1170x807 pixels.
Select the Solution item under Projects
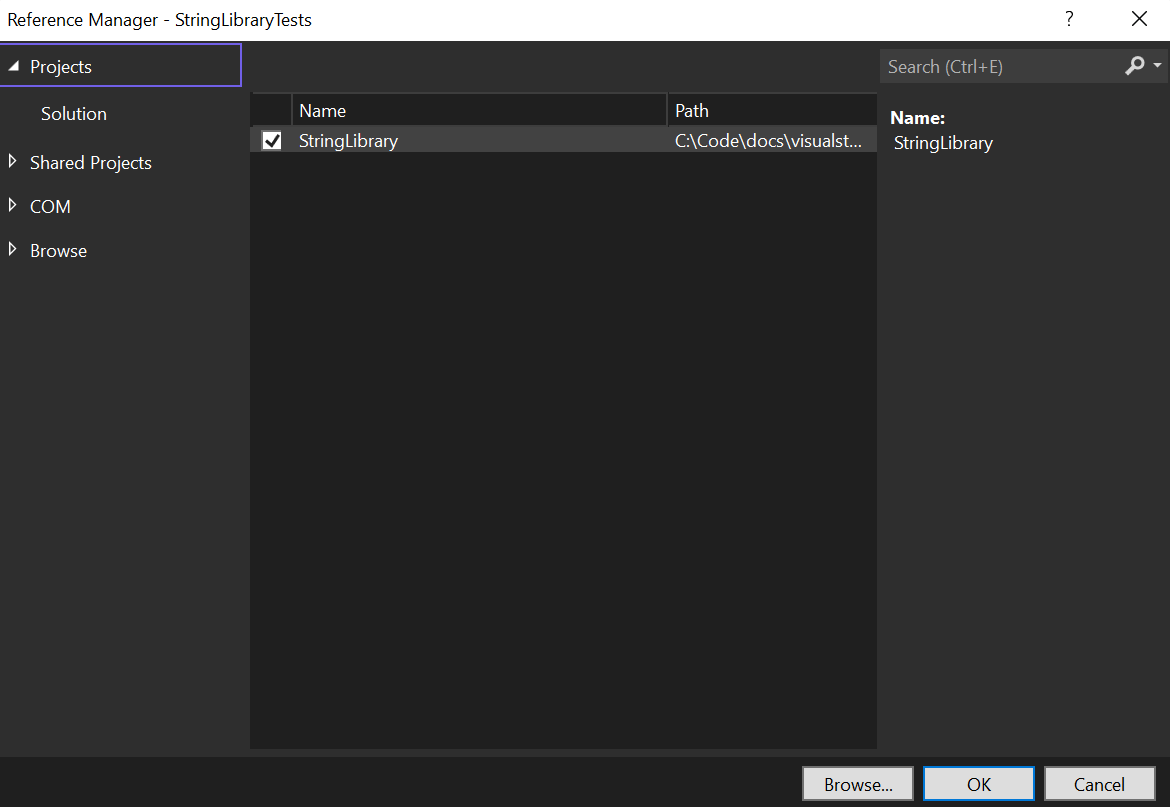pyautogui.click(x=73, y=113)
